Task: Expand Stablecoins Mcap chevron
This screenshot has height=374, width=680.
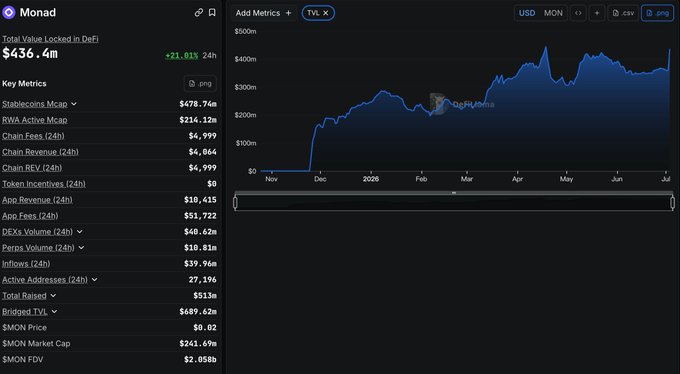Action: (x=74, y=104)
